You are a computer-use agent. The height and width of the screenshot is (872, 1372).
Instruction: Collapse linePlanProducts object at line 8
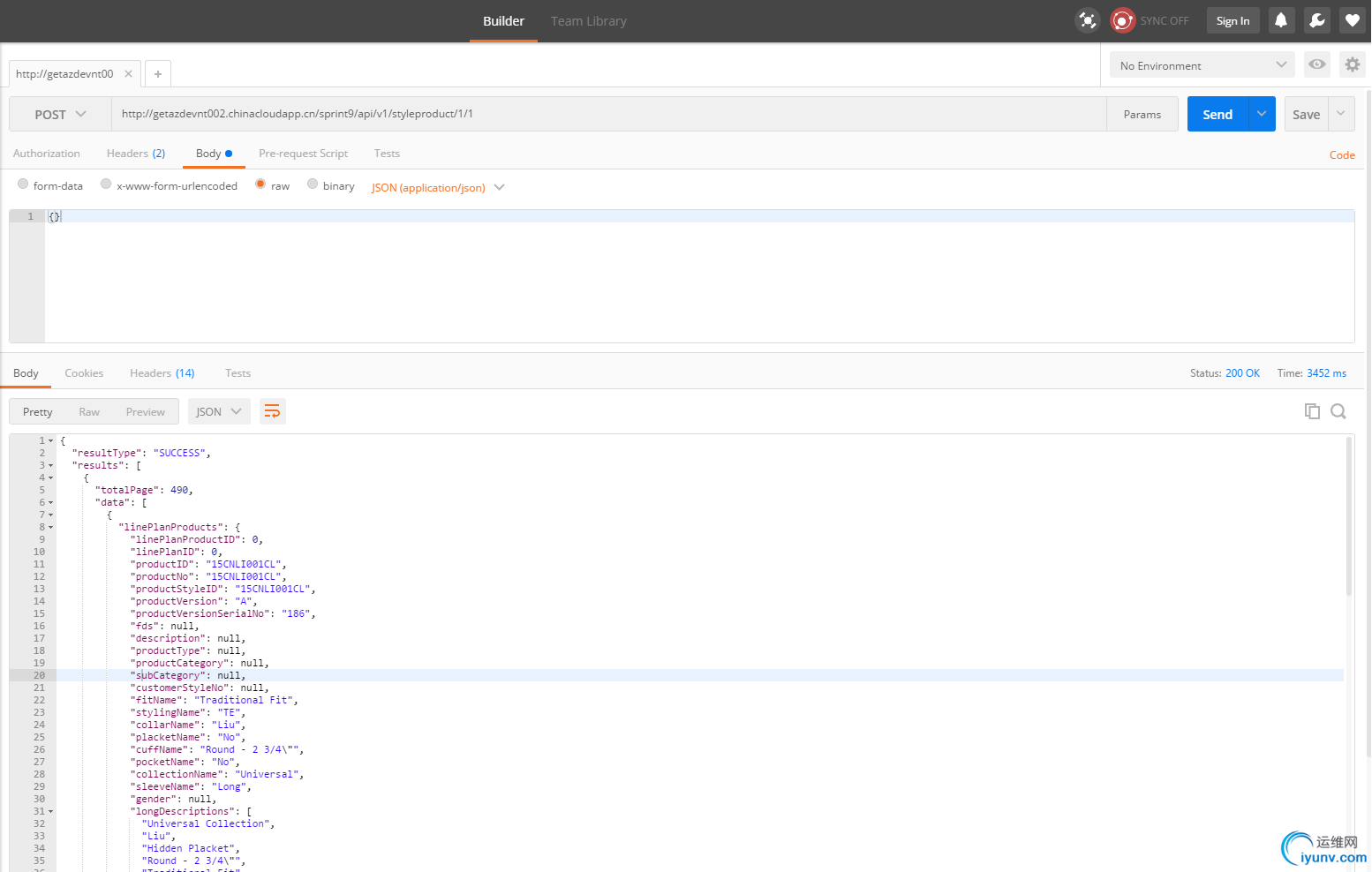[x=50, y=527]
